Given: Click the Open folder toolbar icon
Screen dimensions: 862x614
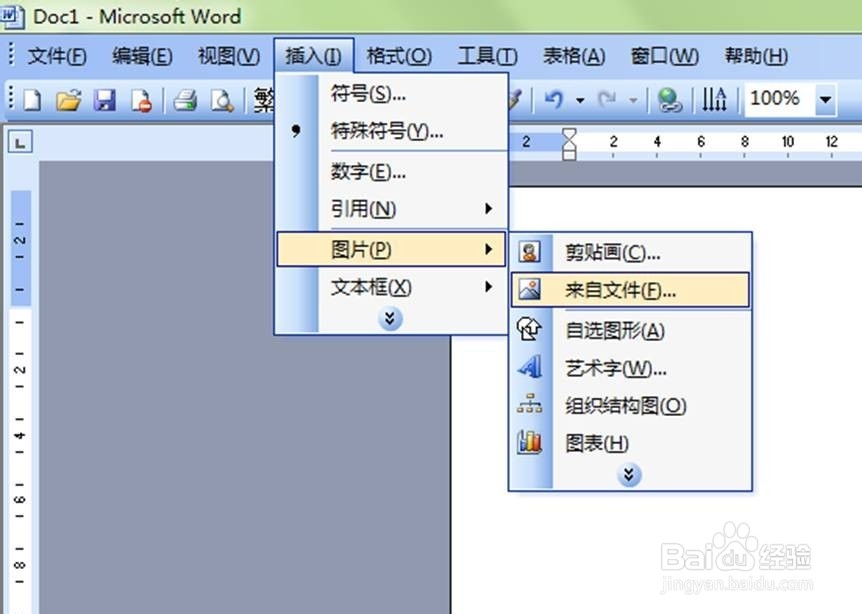Looking at the screenshot, I should (69, 101).
